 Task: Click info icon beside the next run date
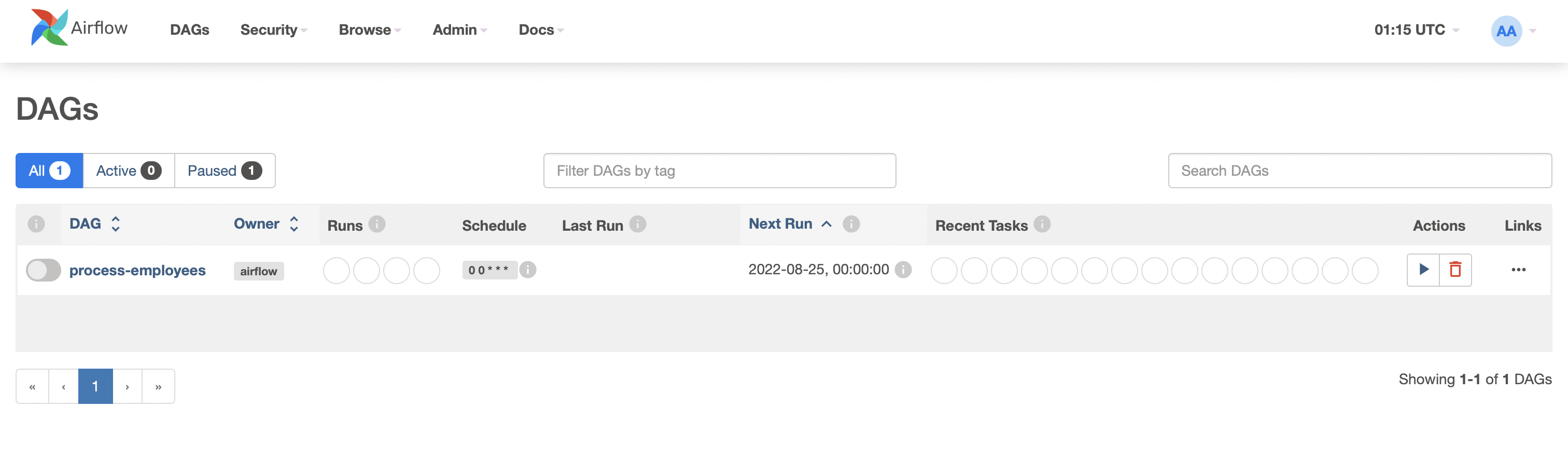click(x=903, y=270)
